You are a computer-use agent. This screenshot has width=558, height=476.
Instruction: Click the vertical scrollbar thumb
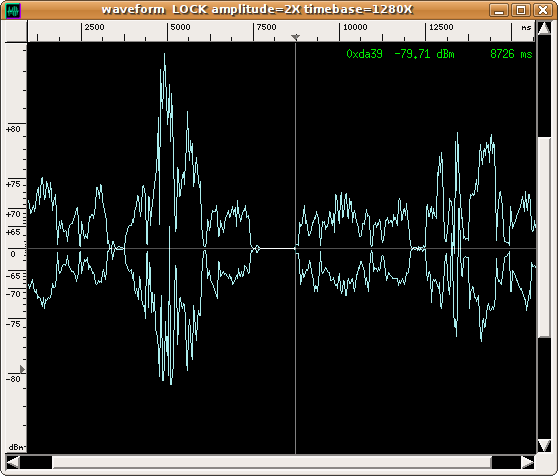click(544, 237)
